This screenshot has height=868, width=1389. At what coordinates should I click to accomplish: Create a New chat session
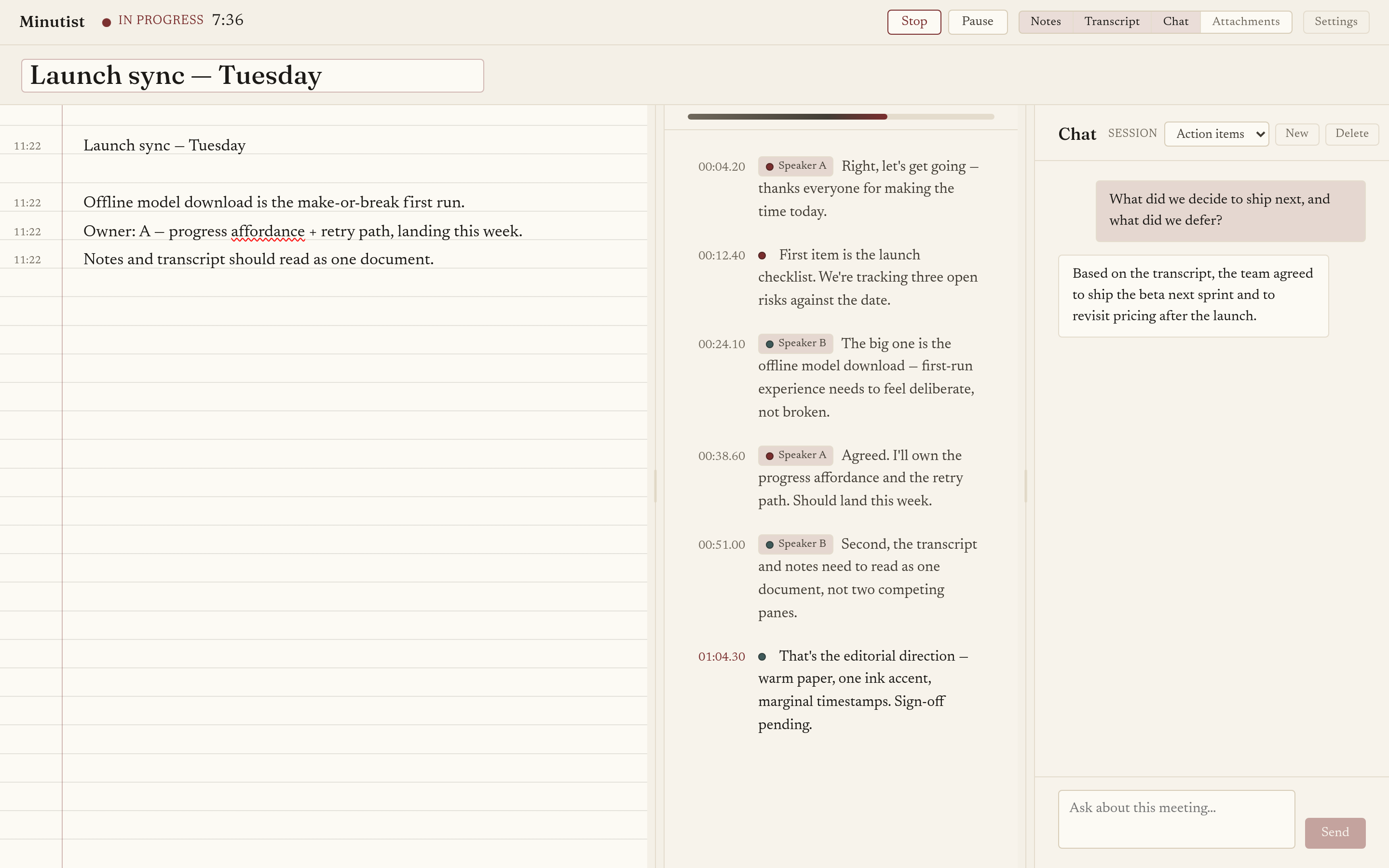tap(1296, 134)
